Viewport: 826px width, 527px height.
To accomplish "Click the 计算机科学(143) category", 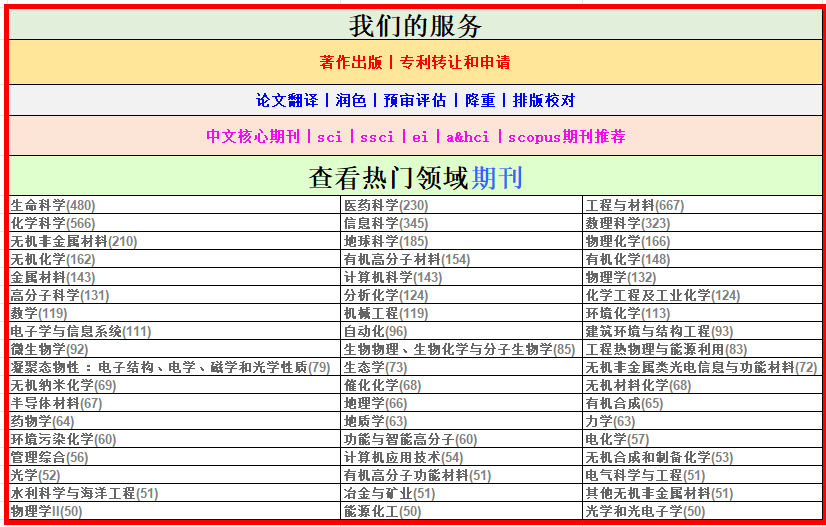I will [x=392, y=277].
